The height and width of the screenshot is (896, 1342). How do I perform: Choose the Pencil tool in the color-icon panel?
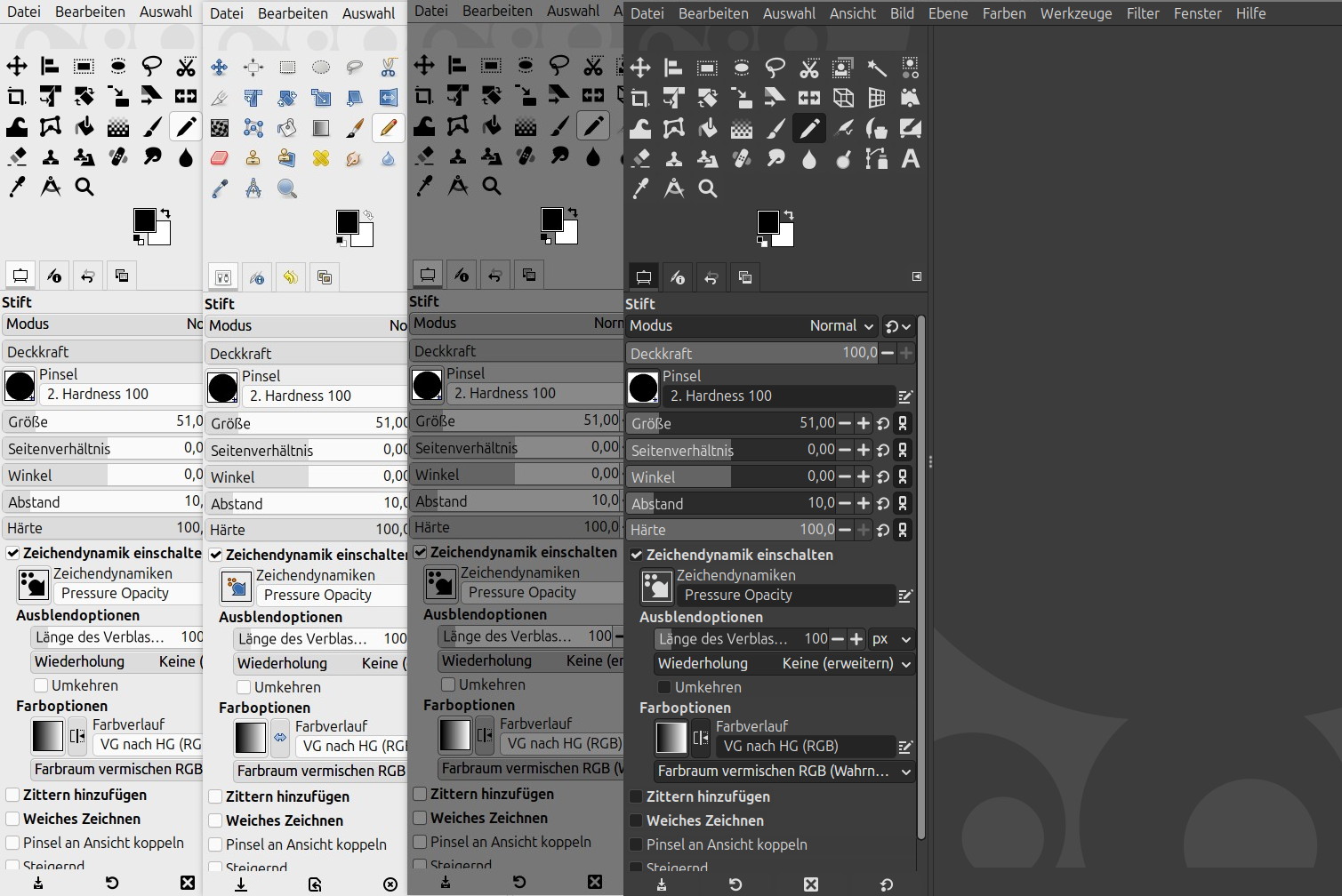point(389,128)
